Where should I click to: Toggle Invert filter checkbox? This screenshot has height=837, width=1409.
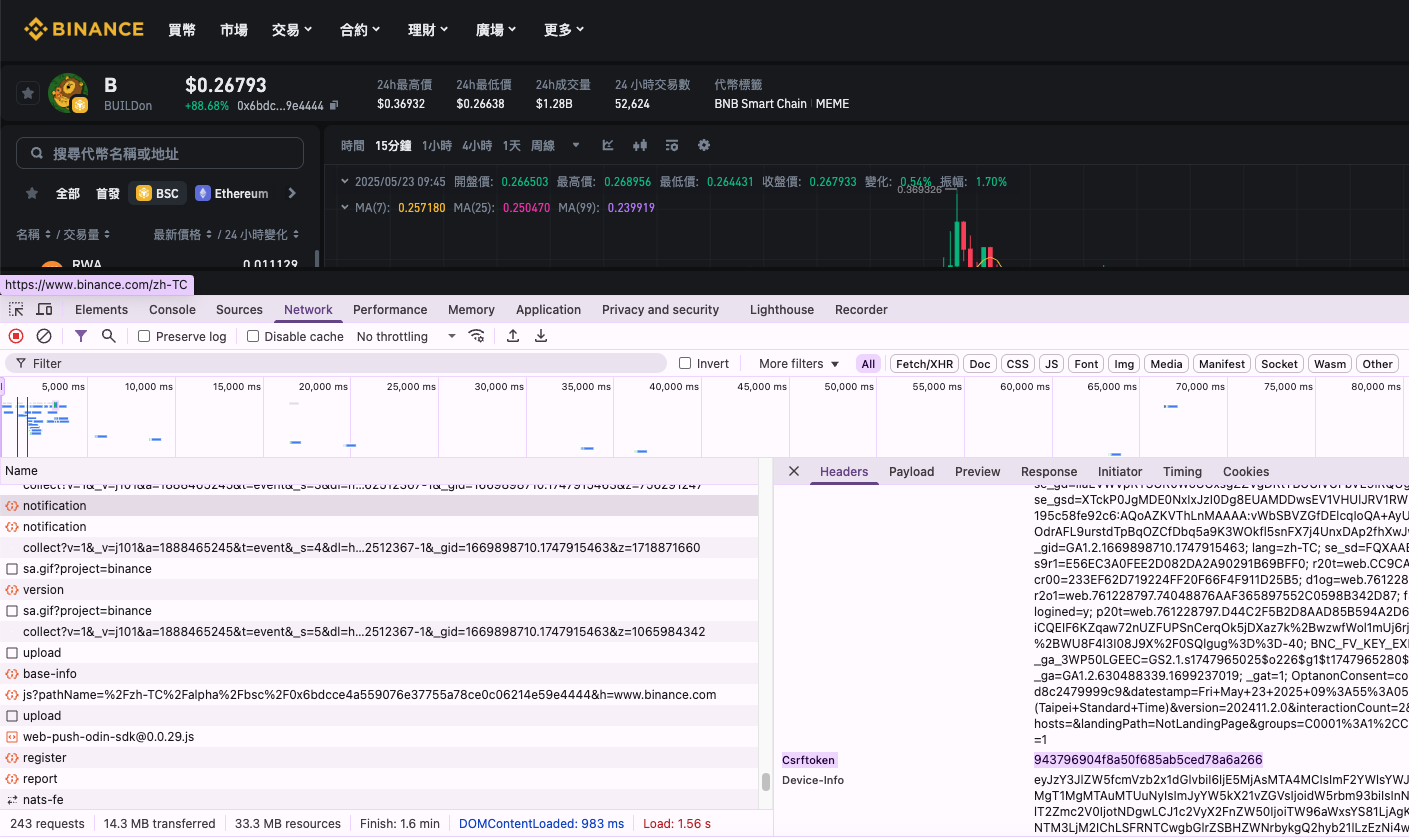click(x=685, y=363)
